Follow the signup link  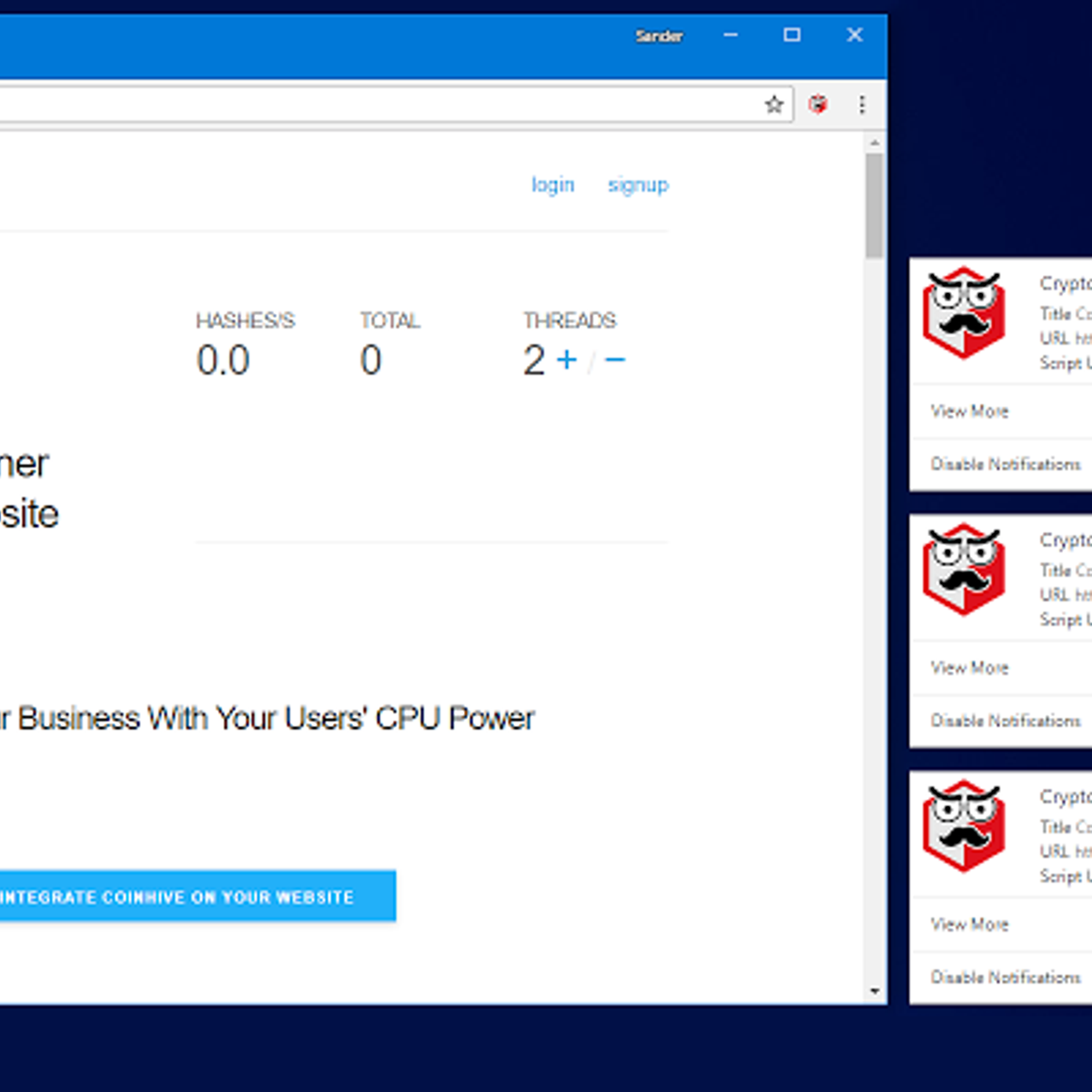click(638, 185)
